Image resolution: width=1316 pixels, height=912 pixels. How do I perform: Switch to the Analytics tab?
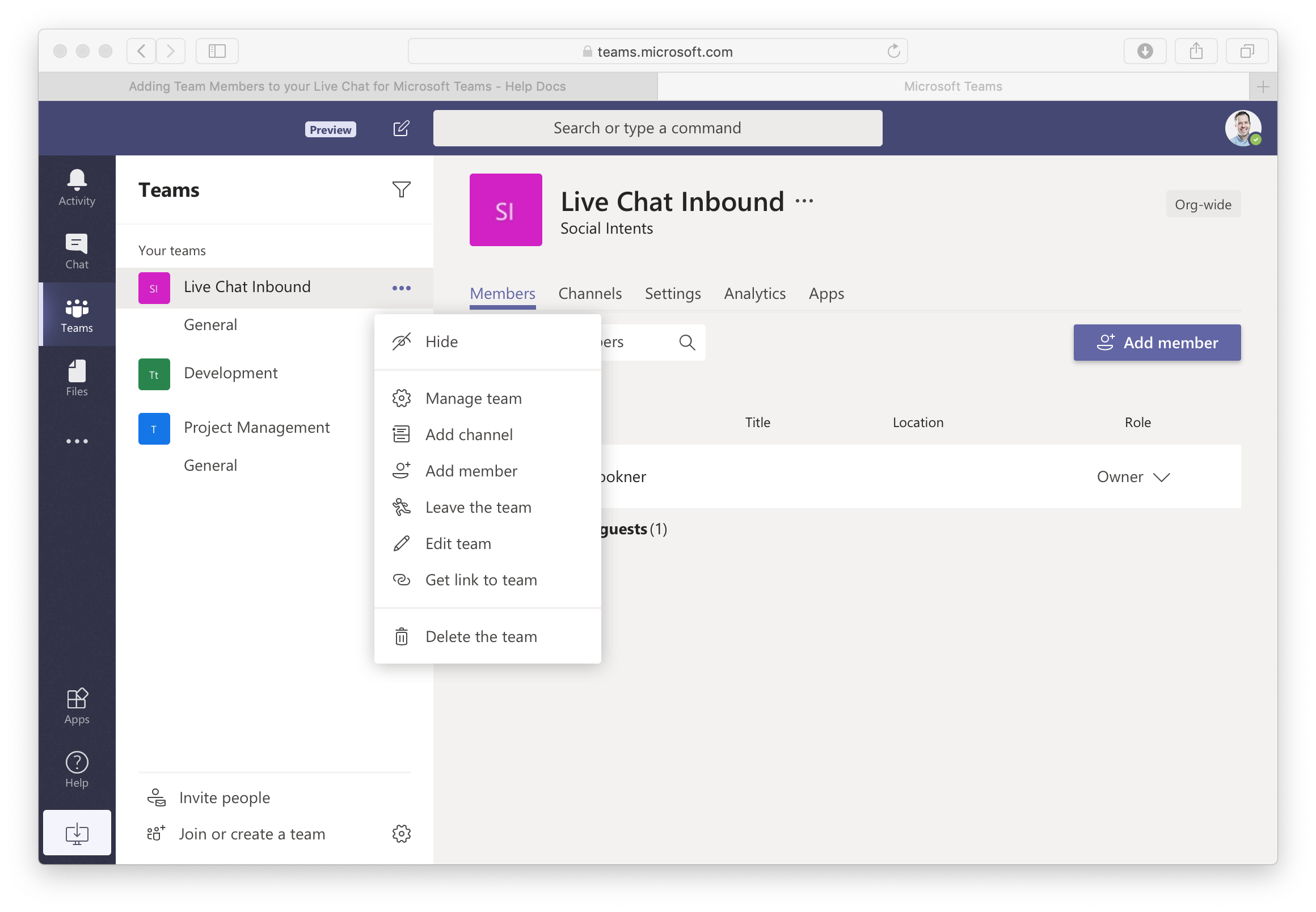coord(754,293)
